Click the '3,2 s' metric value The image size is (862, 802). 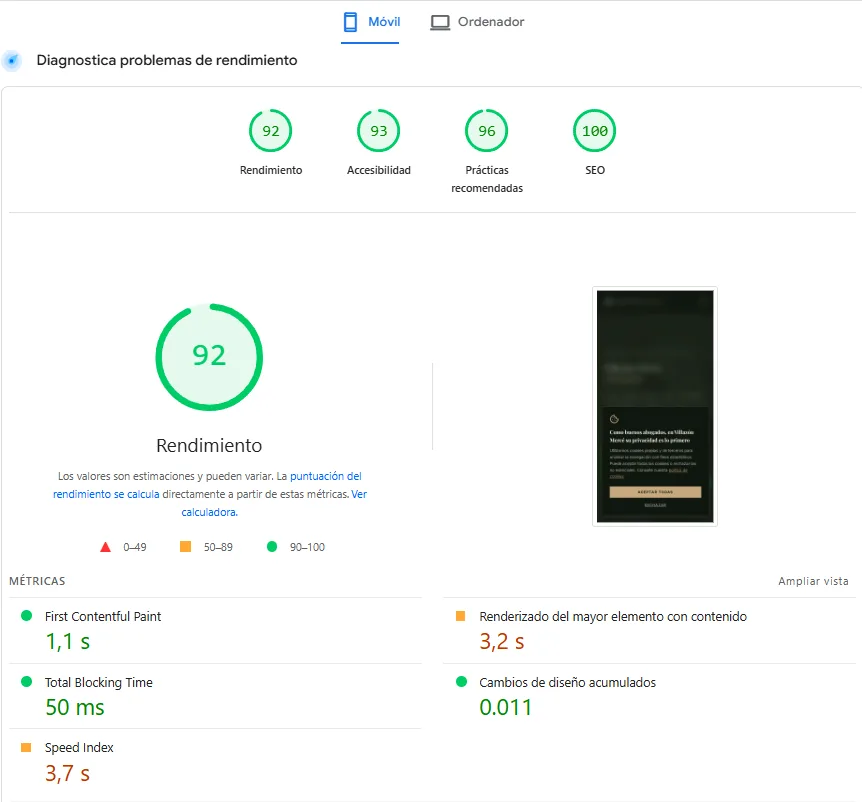(x=502, y=641)
